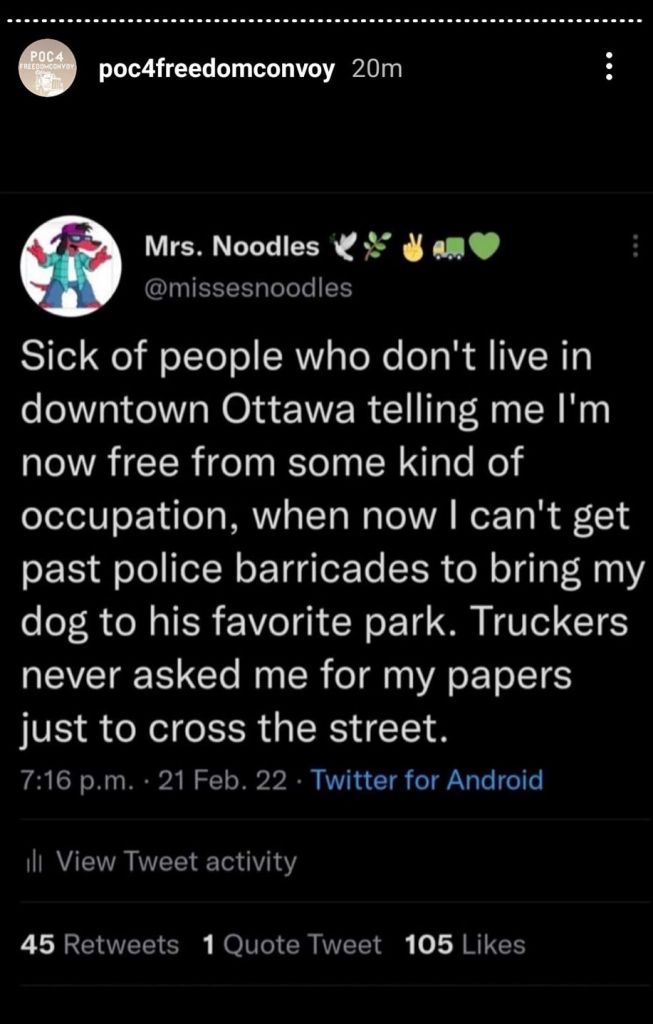
Task: Show the 105 Likes list
Action: click(465, 945)
